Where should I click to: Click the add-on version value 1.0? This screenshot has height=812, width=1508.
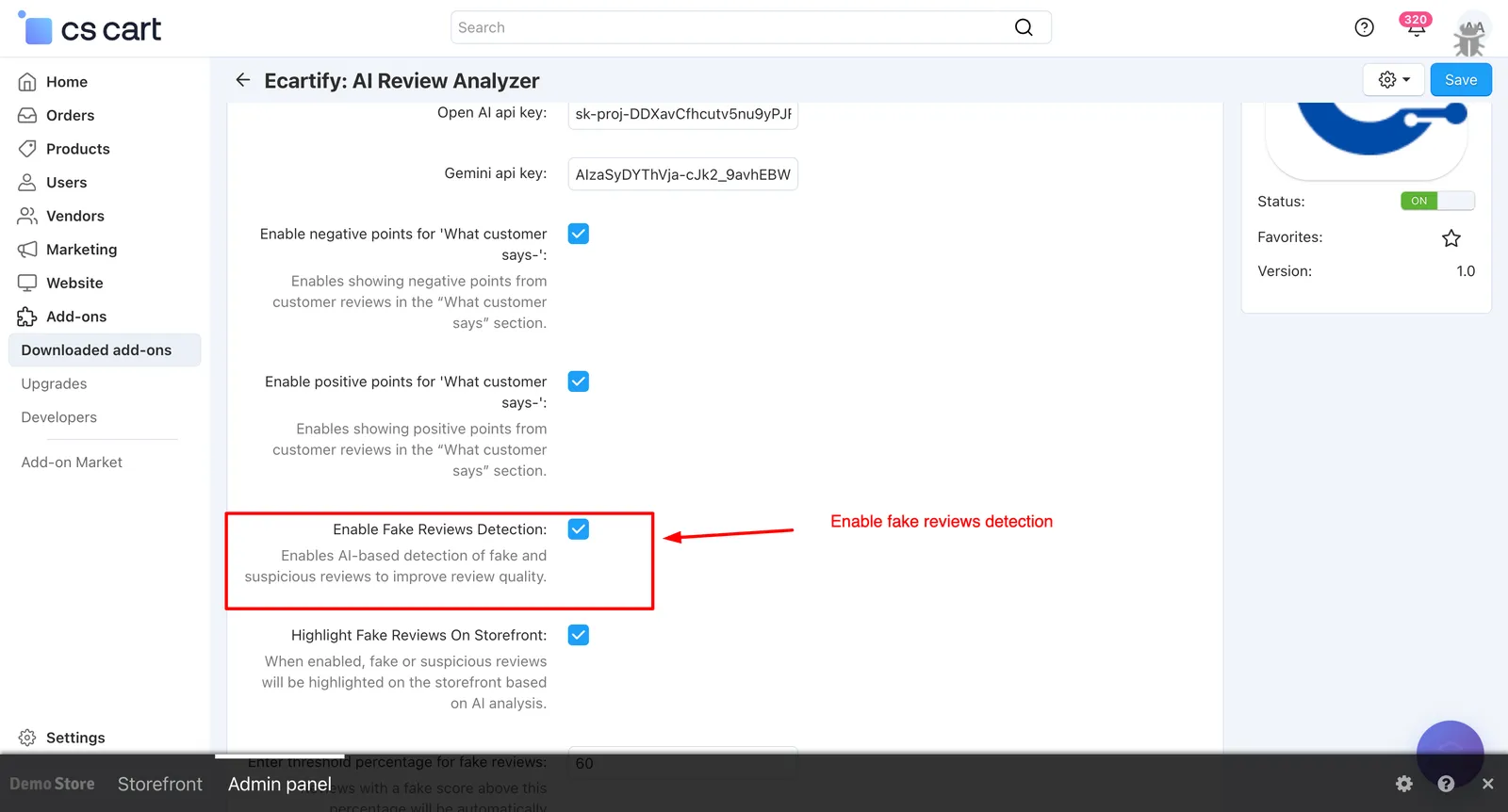pyautogui.click(x=1466, y=271)
